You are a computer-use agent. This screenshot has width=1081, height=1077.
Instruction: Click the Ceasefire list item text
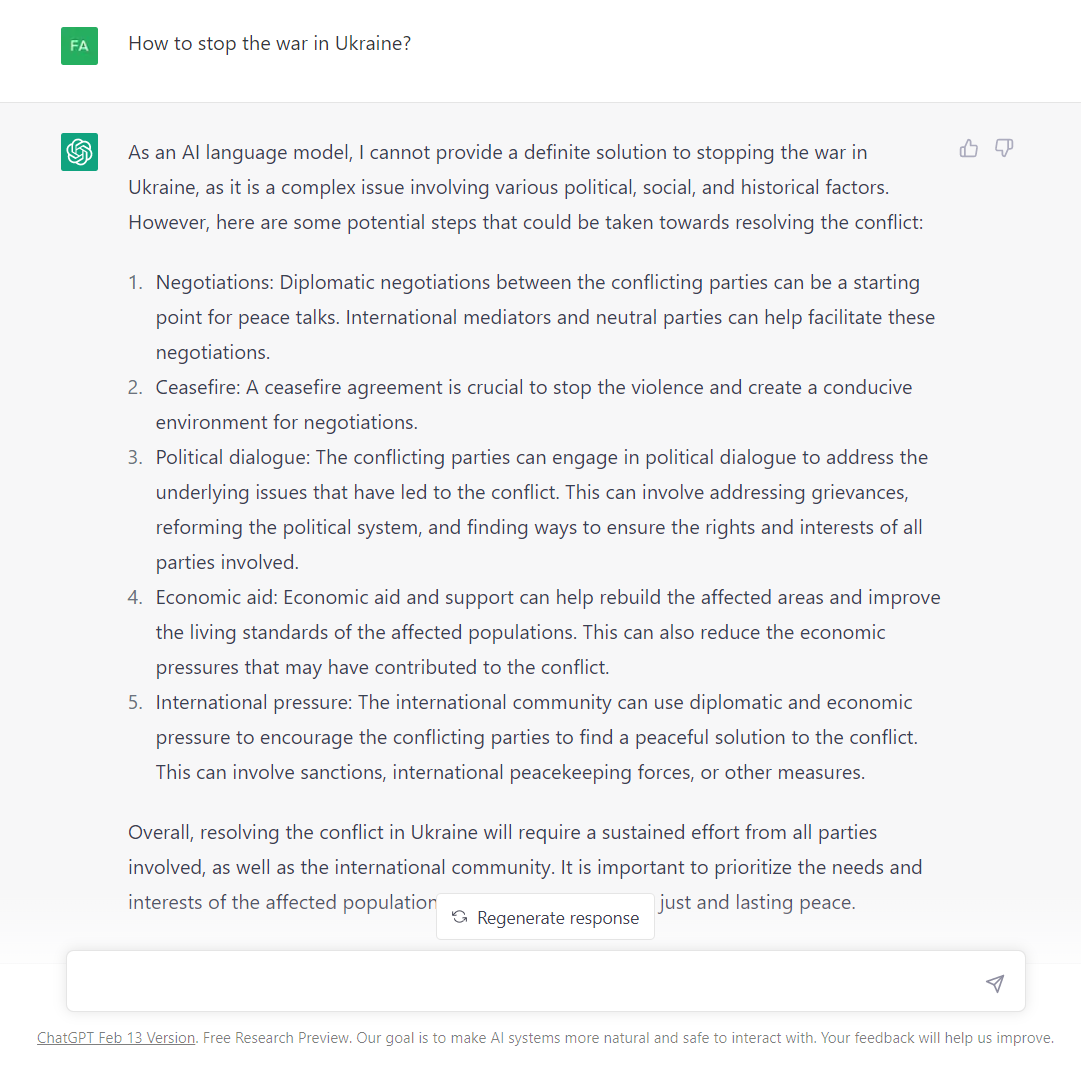[x=533, y=404]
